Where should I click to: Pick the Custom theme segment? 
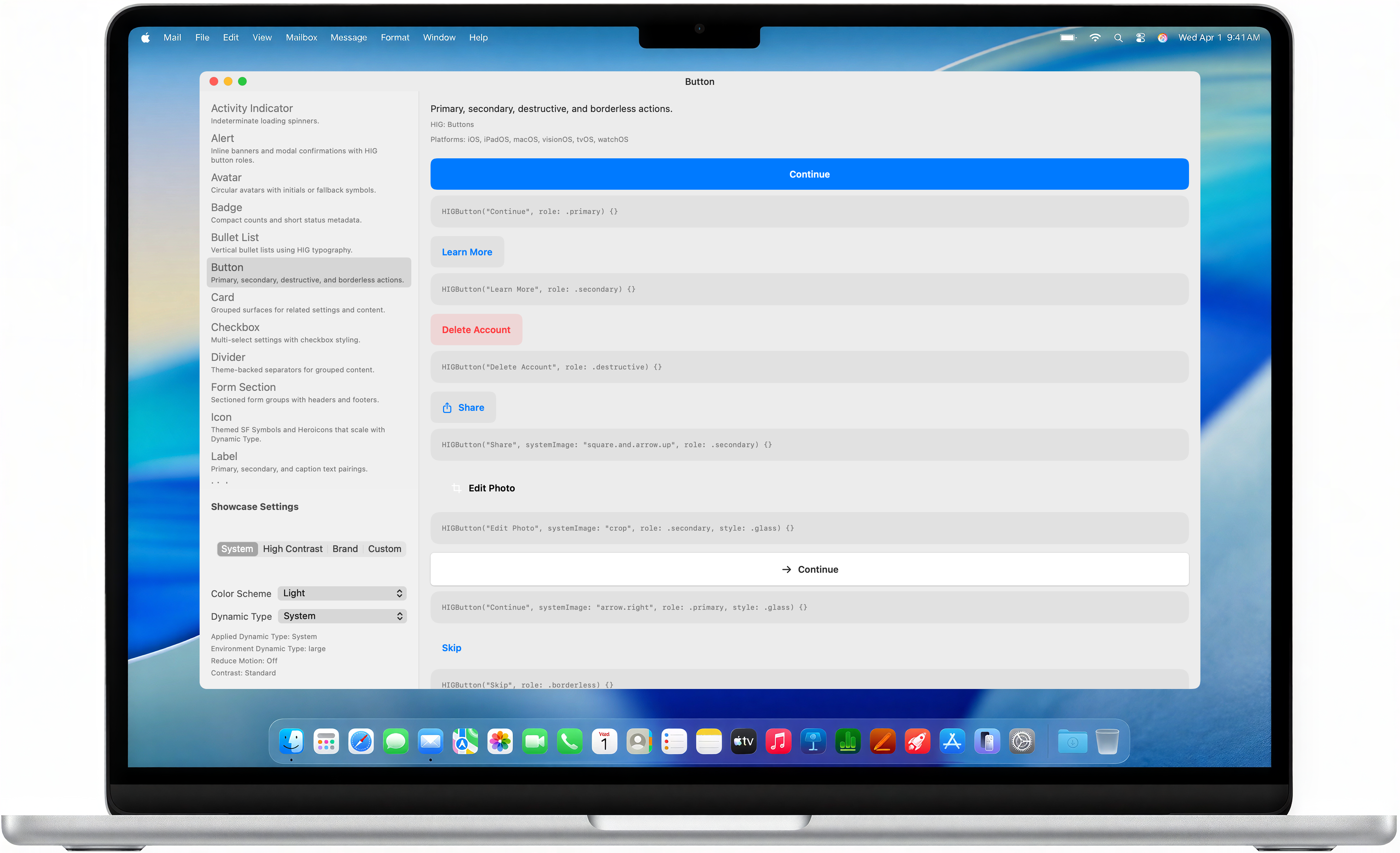pos(385,549)
